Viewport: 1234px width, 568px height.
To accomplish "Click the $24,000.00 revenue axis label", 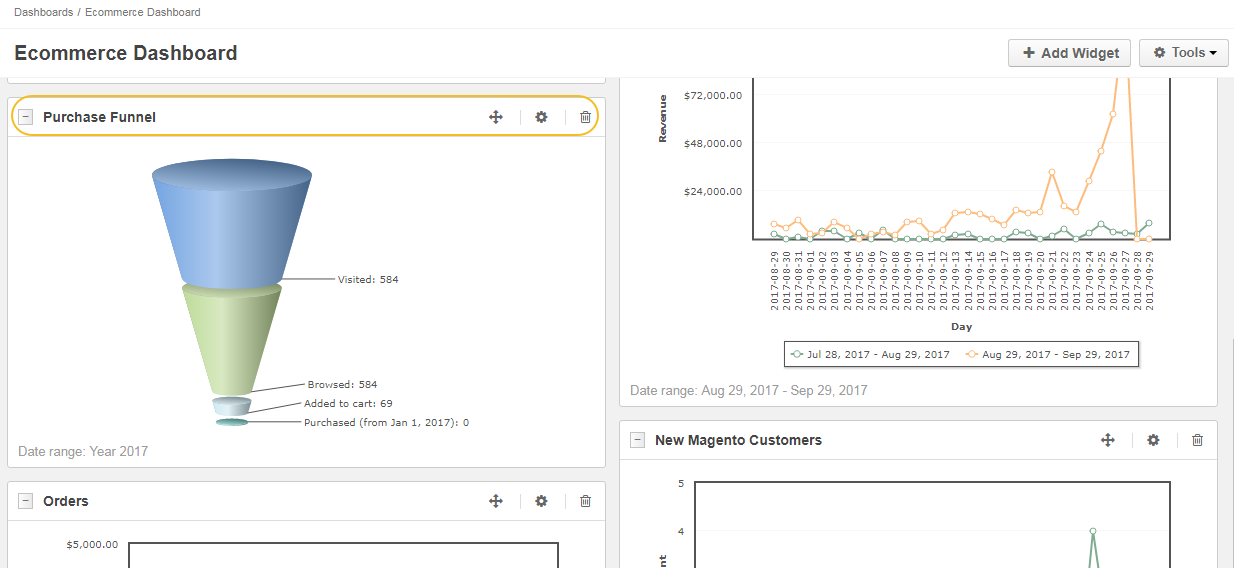I will pos(713,191).
